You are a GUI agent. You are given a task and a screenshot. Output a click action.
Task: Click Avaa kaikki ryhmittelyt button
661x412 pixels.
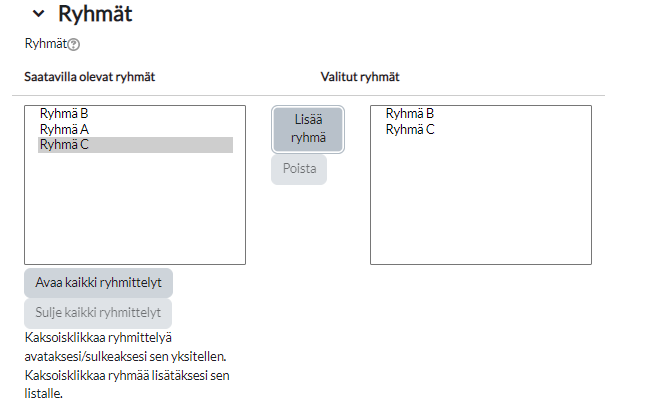pyautogui.click(x=98, y=282)
